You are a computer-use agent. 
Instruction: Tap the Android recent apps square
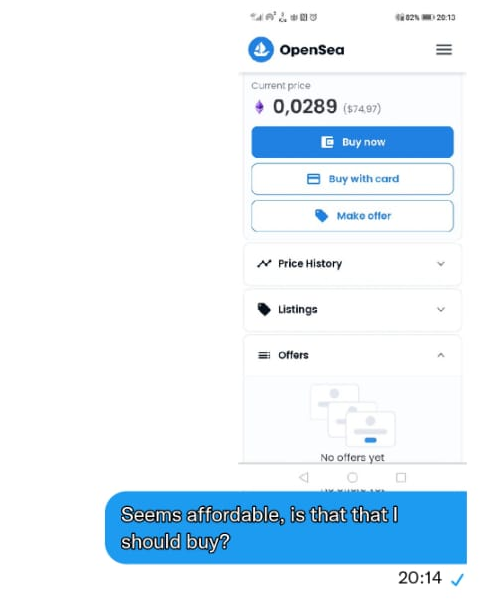(401, 477)
